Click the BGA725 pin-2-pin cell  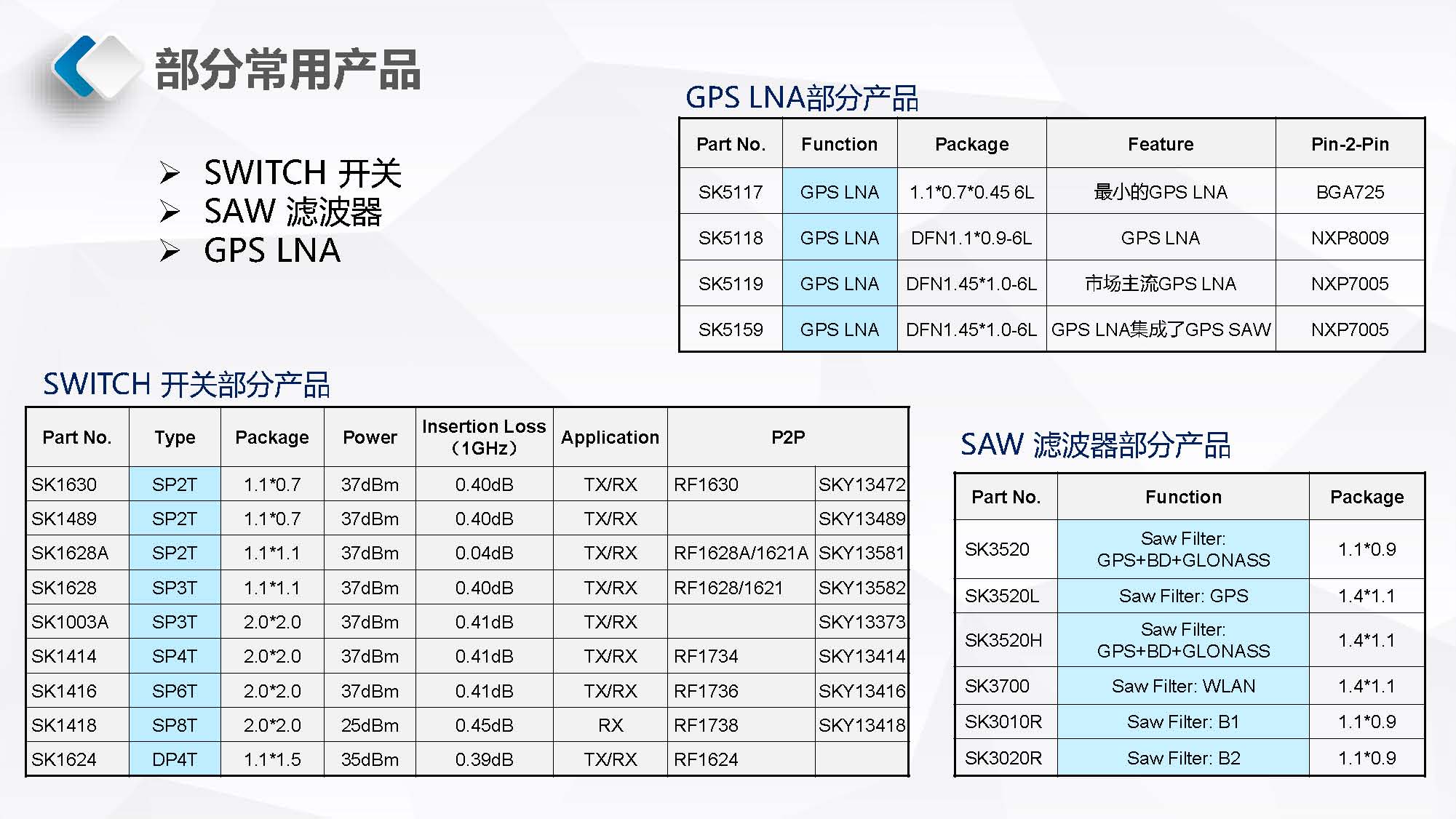pos(1350,192)
